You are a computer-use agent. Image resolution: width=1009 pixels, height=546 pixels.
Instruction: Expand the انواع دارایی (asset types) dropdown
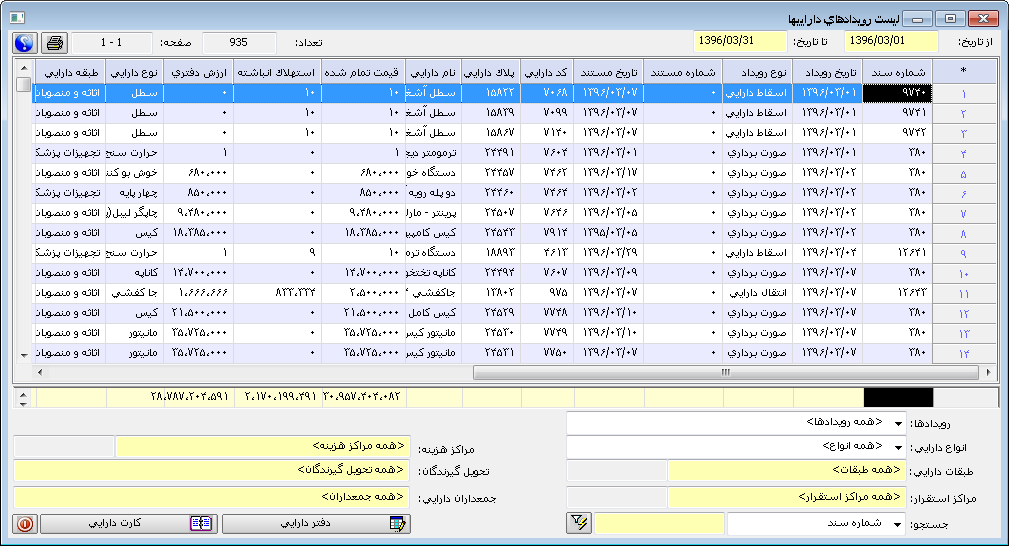tap(897, 447)
